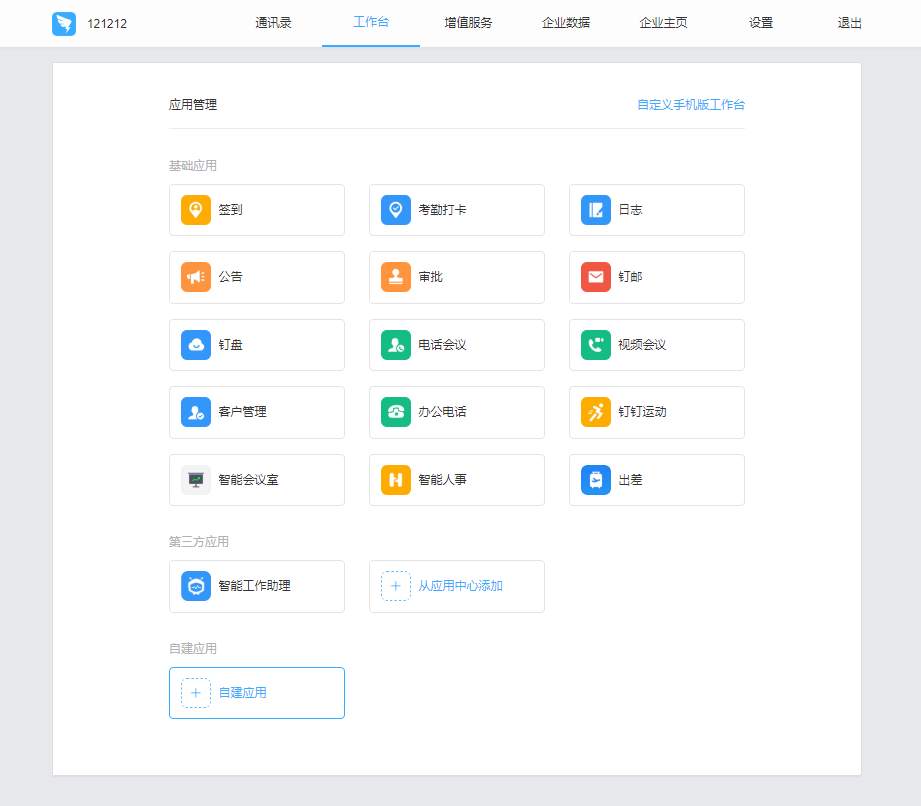Viewport: 921px width, 806px height.
Task: Open the 视频会议 video meeting app
Action: (x=656, y=345)
